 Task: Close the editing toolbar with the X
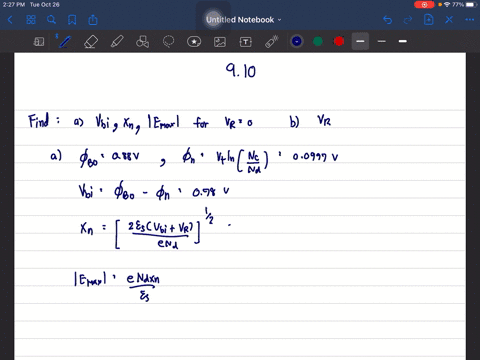pyautogui.click(x=449, y=20)
